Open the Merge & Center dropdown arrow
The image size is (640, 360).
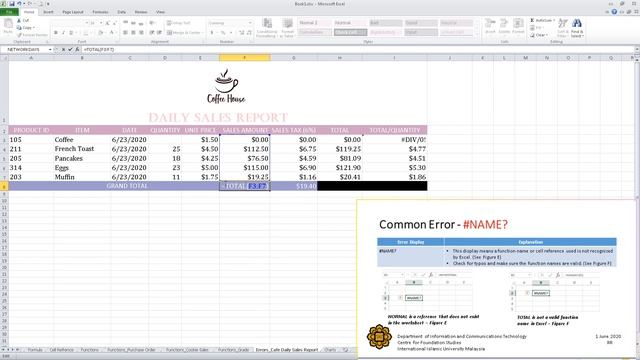tap(202, 33)
